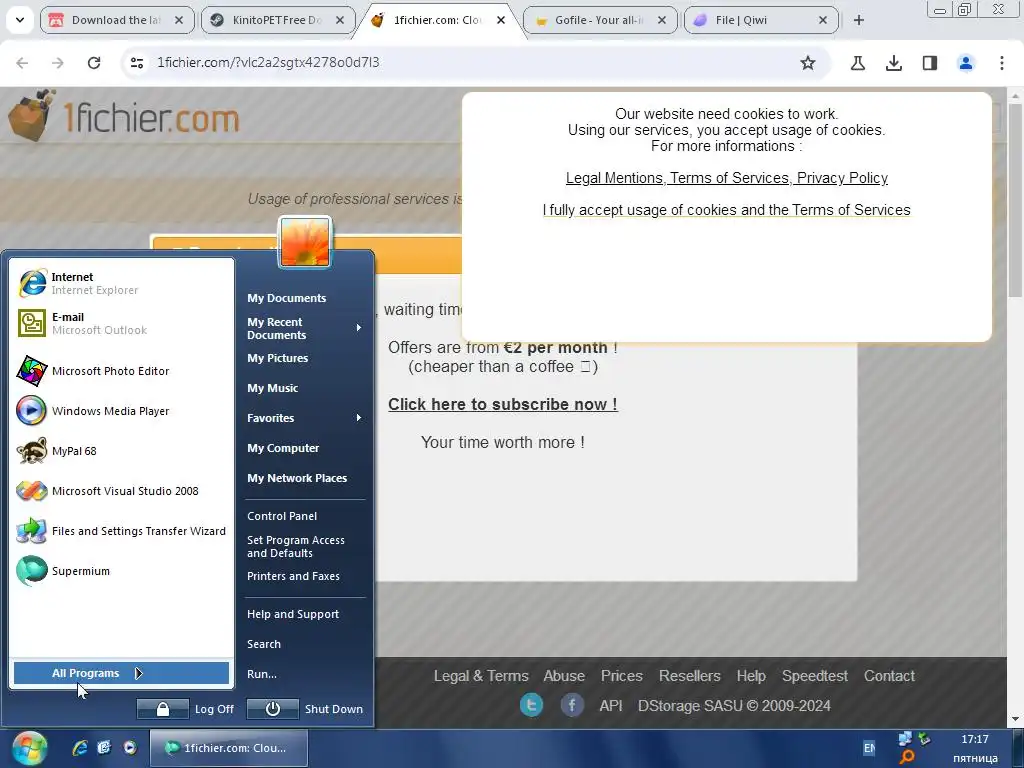Click the lock Log Off icon
This screenshot has height=768, width=1024.
click(x=163, y=709)
